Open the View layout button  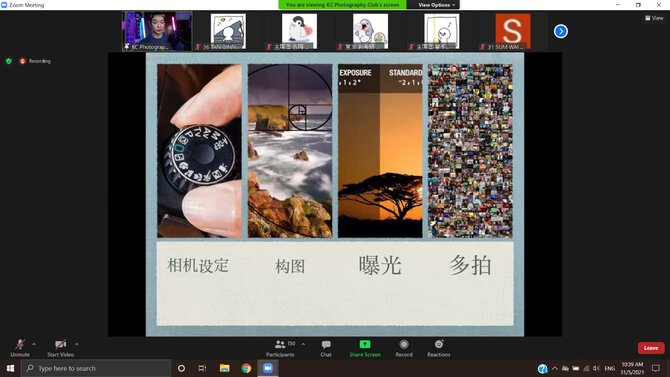coord(654,18)
